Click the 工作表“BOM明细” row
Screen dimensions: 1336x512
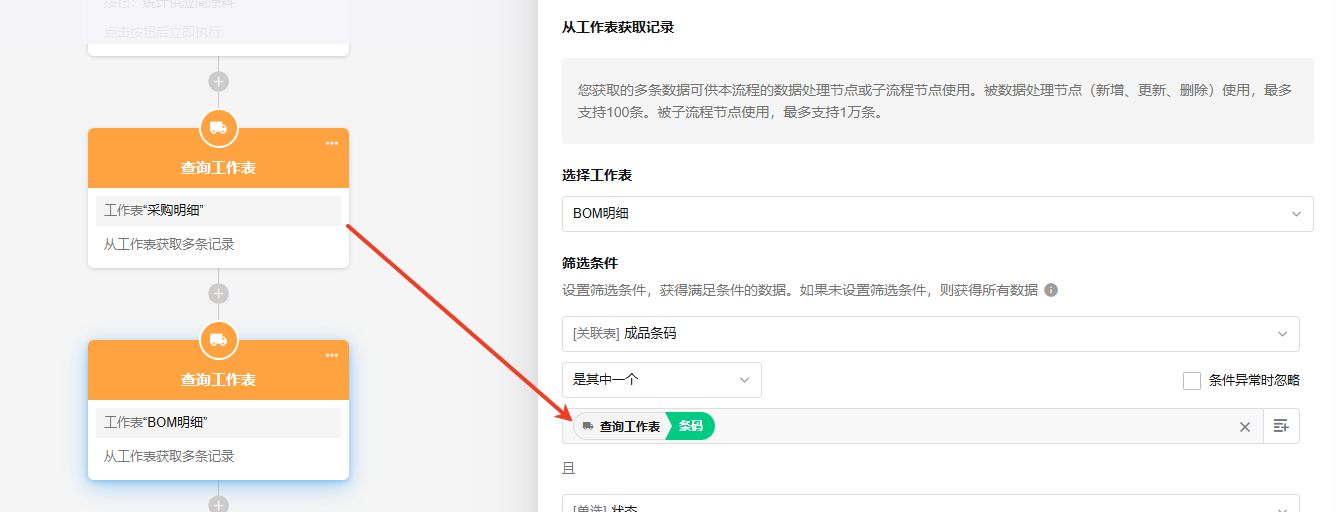(x=218, y=423)
